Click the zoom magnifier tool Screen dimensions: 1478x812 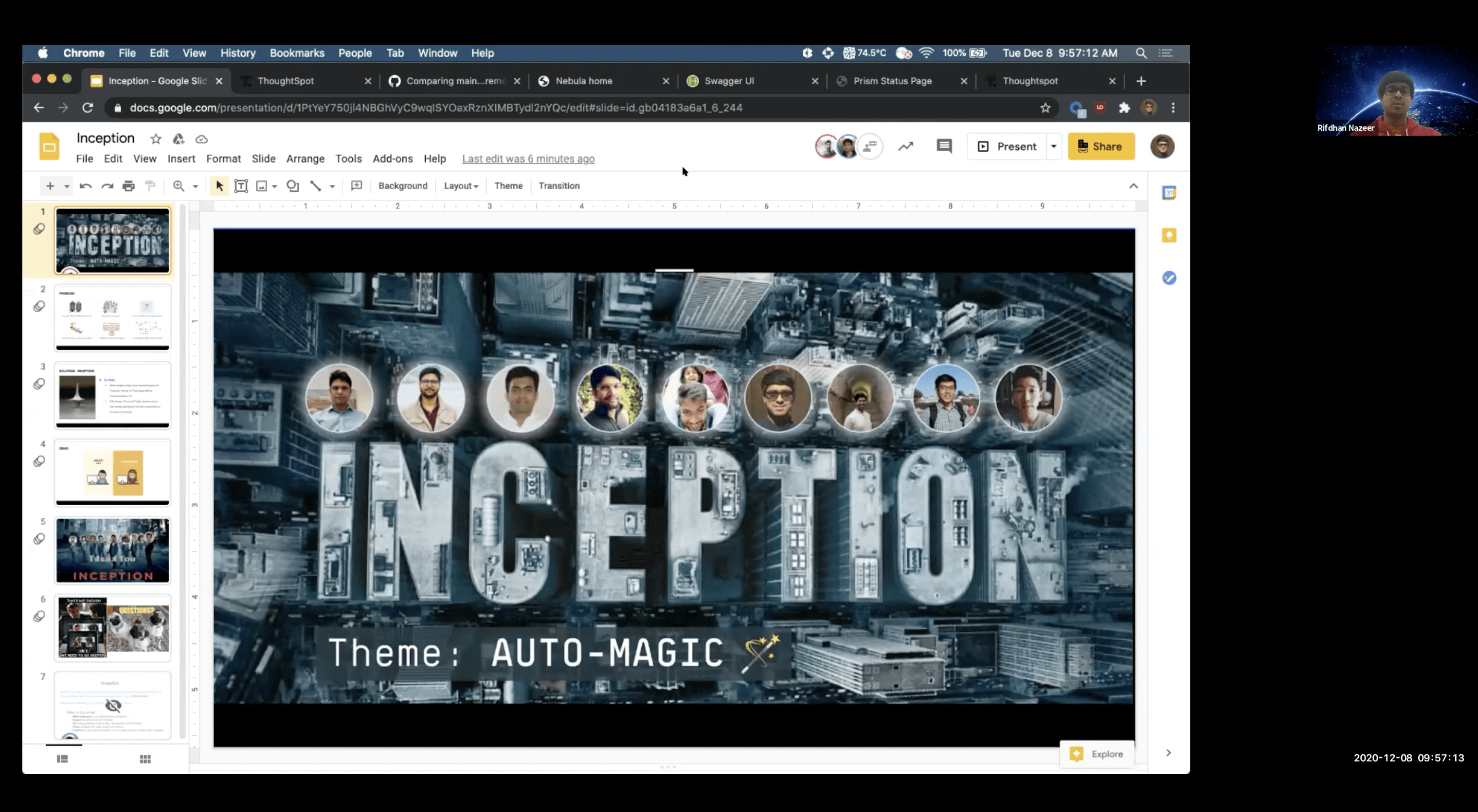179,186
